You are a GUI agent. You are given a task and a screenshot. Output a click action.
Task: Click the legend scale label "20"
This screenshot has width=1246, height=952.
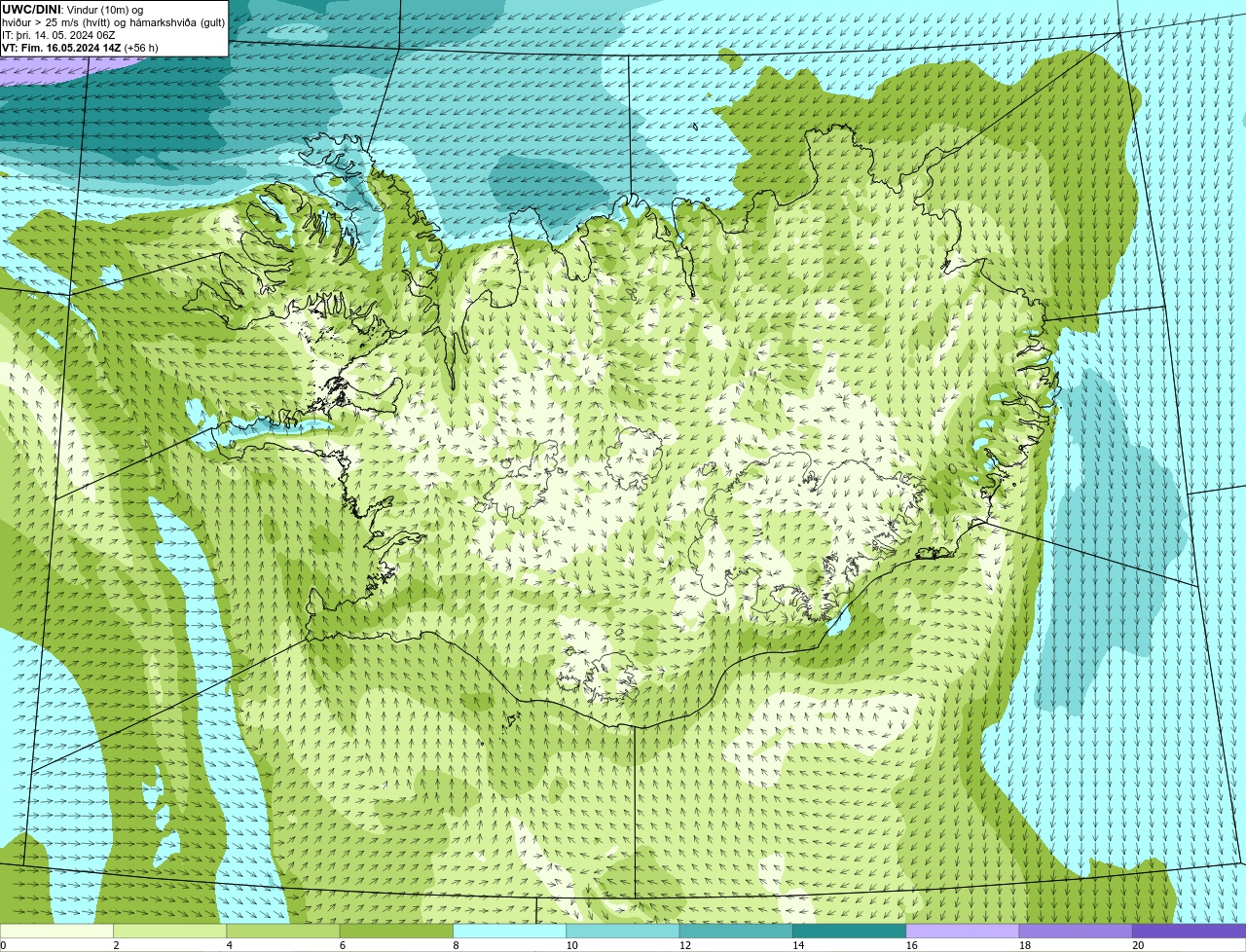[x=1138, y=945]
